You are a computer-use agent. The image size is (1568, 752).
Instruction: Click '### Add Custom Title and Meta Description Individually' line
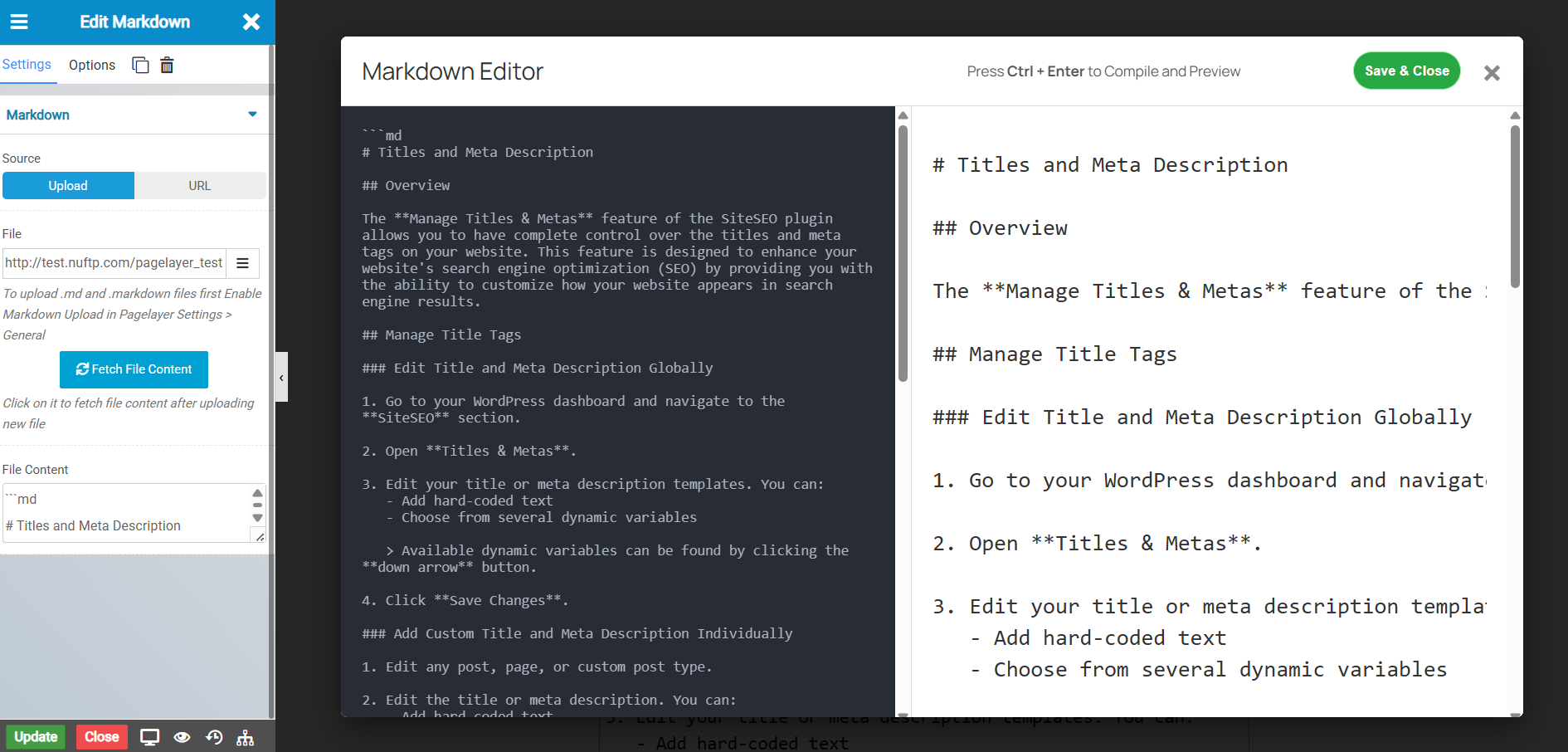tap(577, 634)
